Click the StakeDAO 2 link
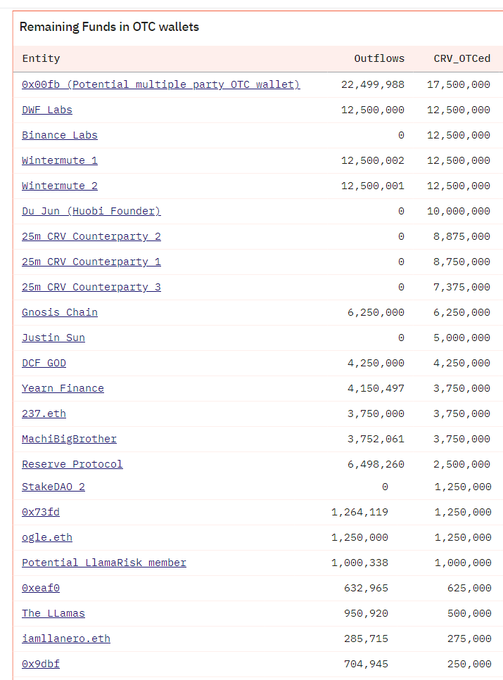This screenshot has height=680, width=503. point(53,487)
